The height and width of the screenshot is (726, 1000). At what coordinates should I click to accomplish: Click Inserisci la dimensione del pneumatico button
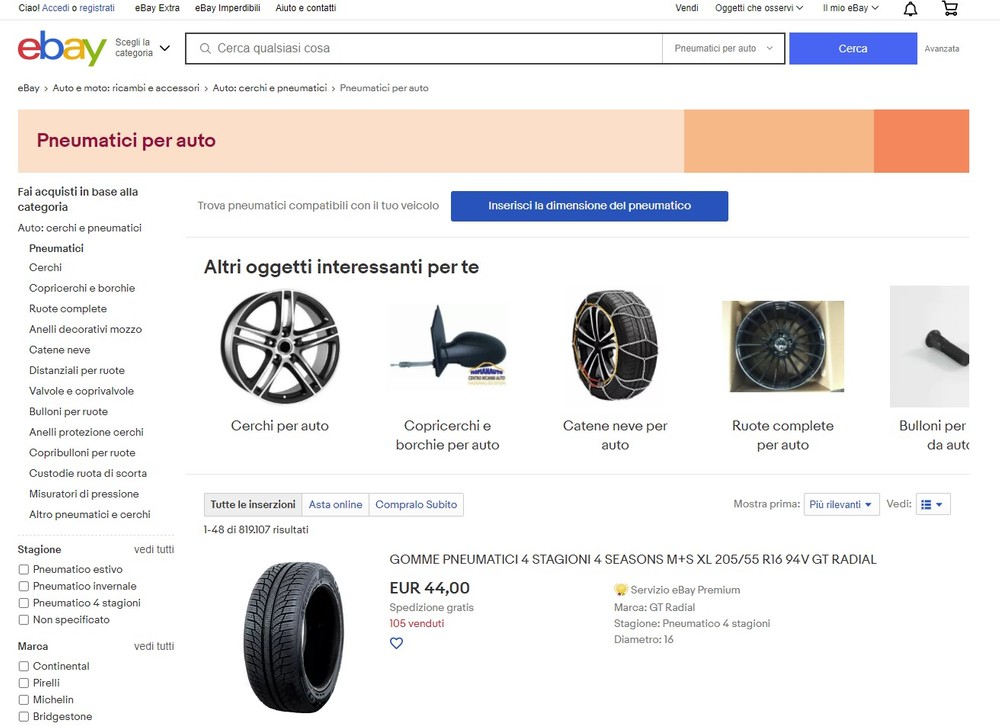coord(589,206)
